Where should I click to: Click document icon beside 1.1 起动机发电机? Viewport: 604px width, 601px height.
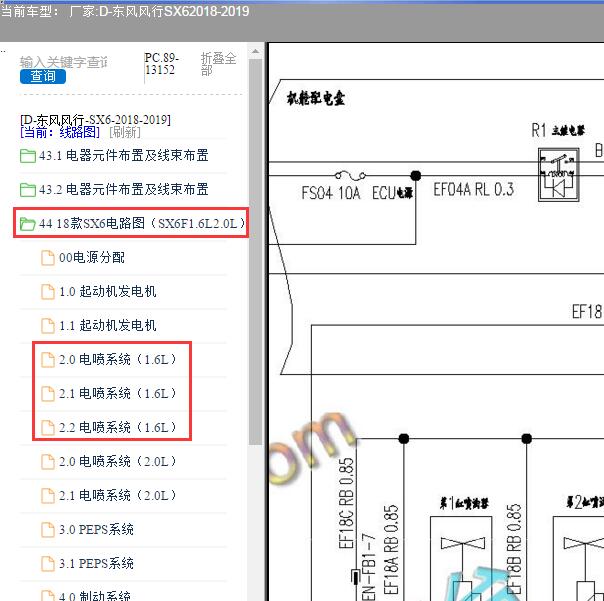(x=48, y=326)
